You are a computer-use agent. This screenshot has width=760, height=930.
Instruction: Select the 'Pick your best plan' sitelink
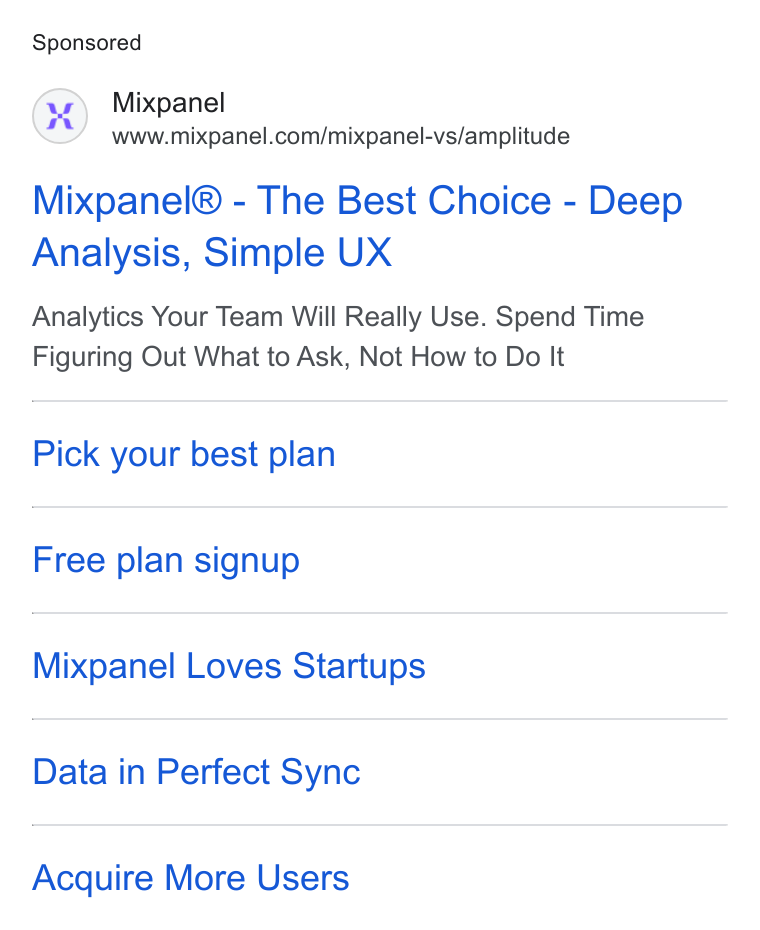click(184, 454)
